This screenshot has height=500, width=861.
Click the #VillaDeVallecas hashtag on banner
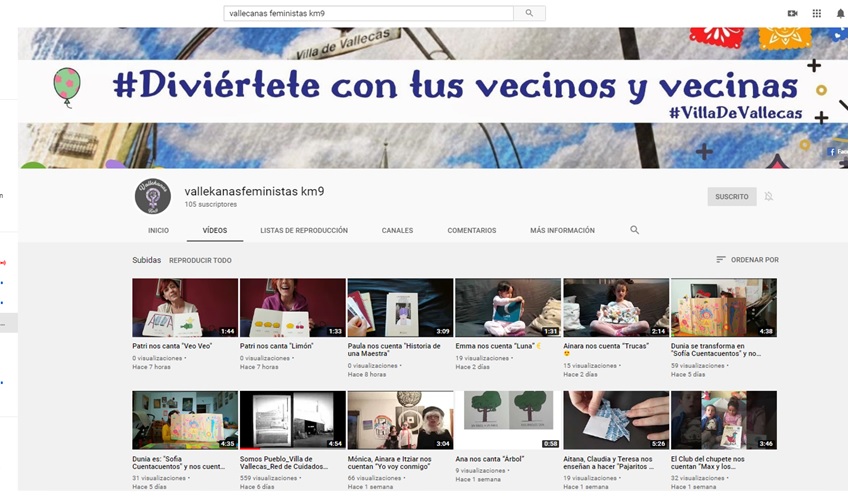pos(736,113)
